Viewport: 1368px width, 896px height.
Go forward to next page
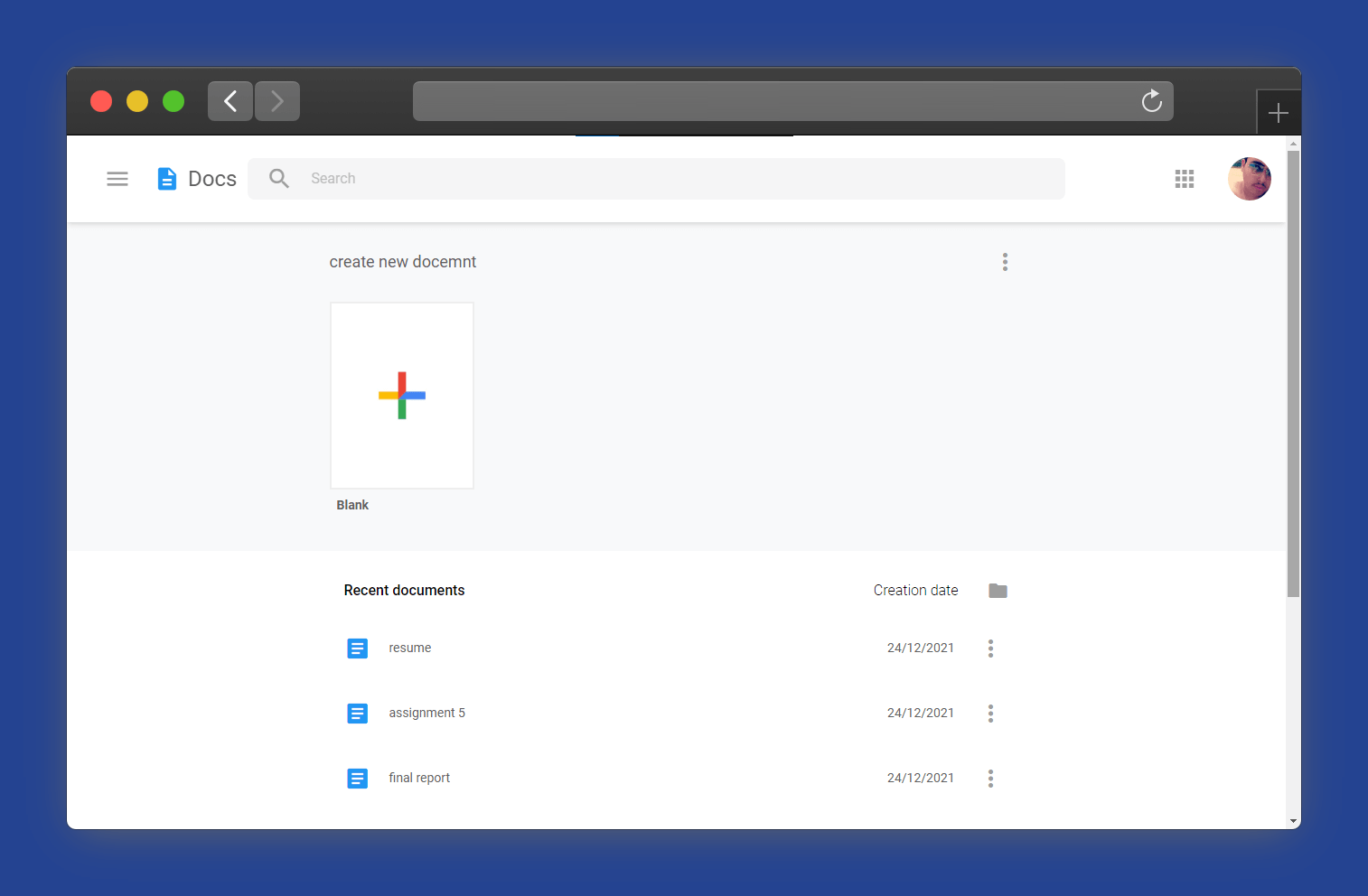click(x=277, y=101)
